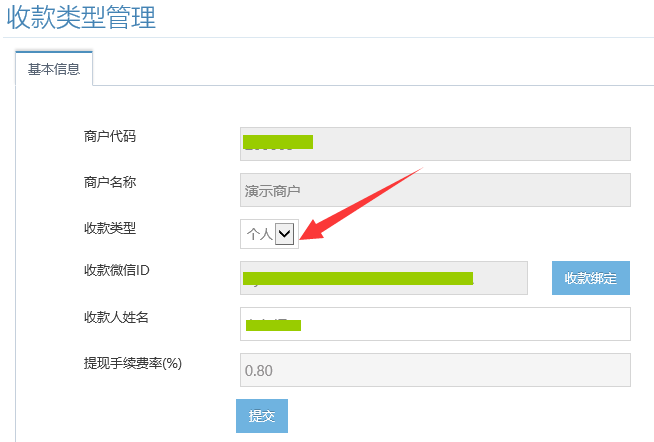This screenshot has height=442, width=654.
Task: Click the 商户代码 label text
Action: (x=110, y=136)
